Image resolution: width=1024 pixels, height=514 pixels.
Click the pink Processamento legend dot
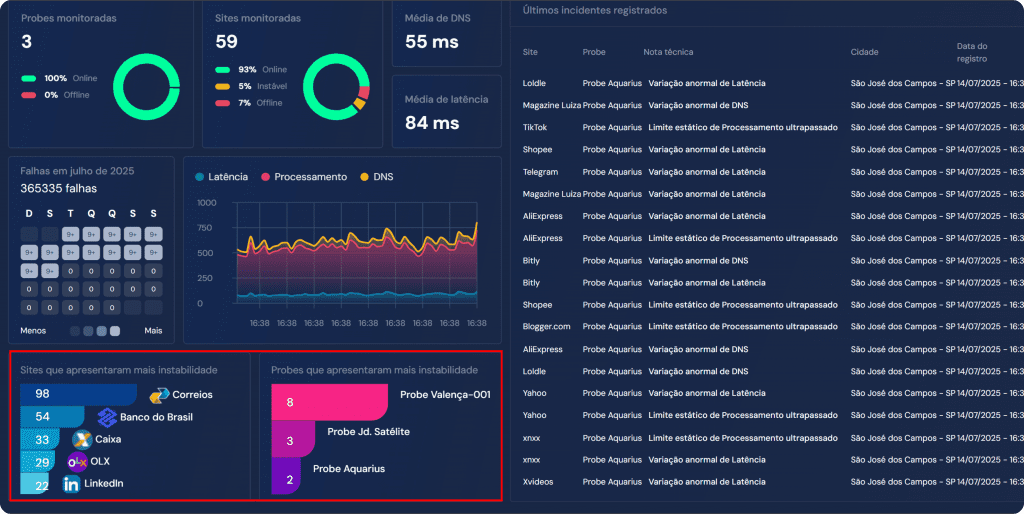pyautogui.click(x=265, y=177)
